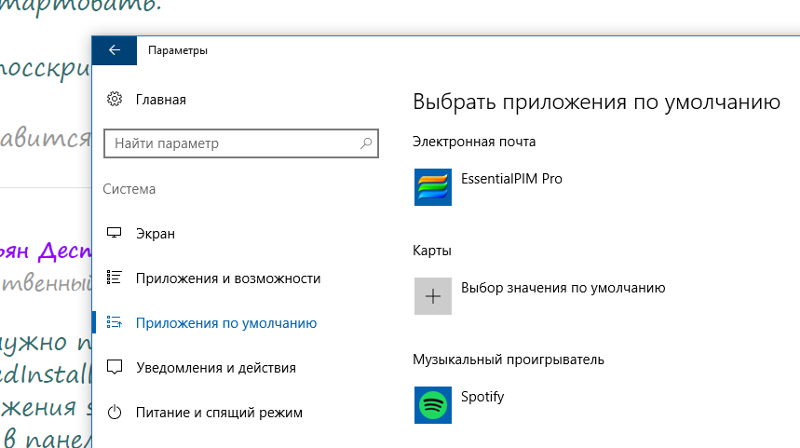The width and height of the screenshot is (800, 448).
Task: Select Приложения по умолчанию section
Action: tap(226, 323)
